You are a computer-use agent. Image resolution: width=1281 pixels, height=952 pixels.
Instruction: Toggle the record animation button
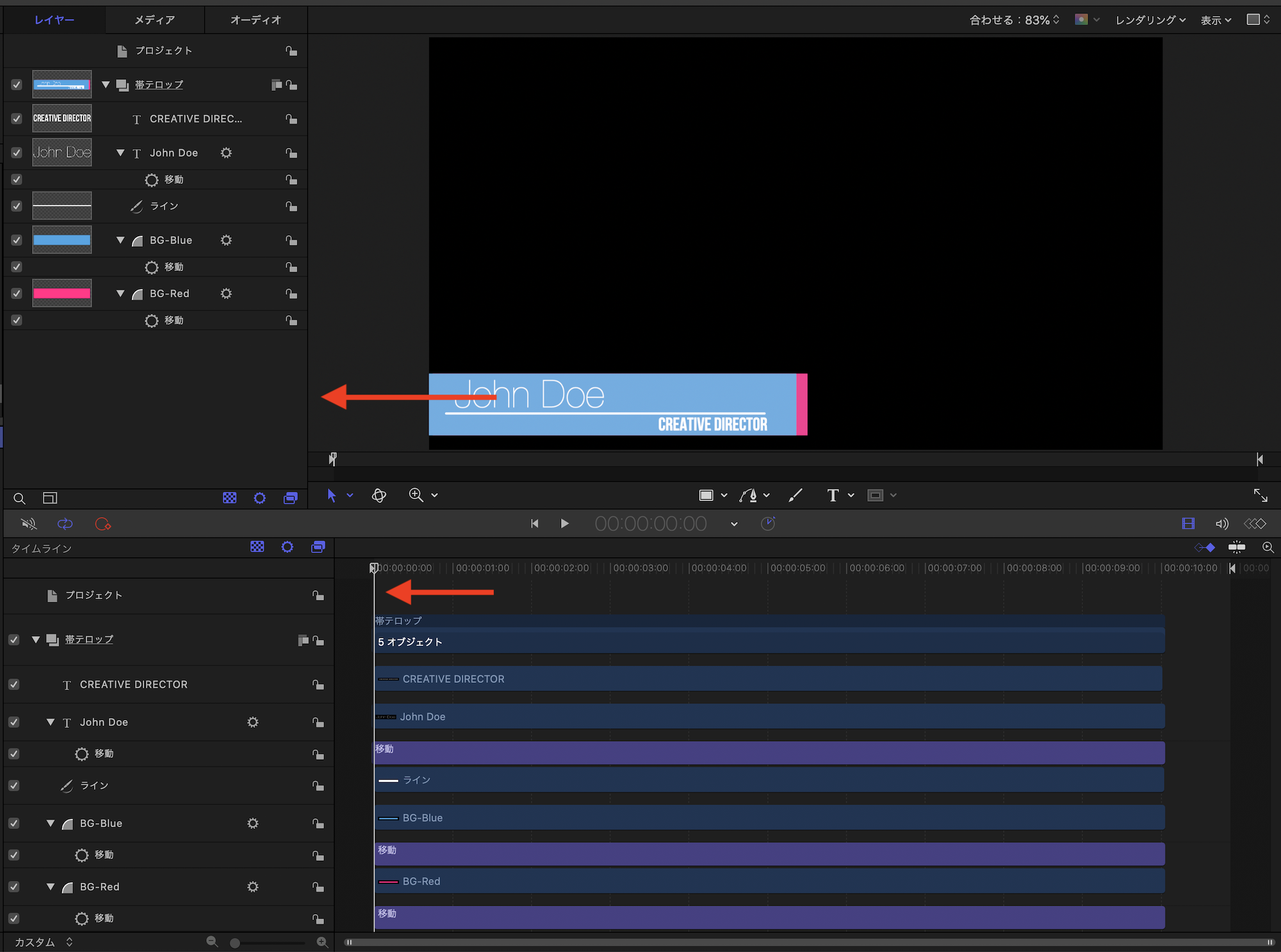pos(102,524)
